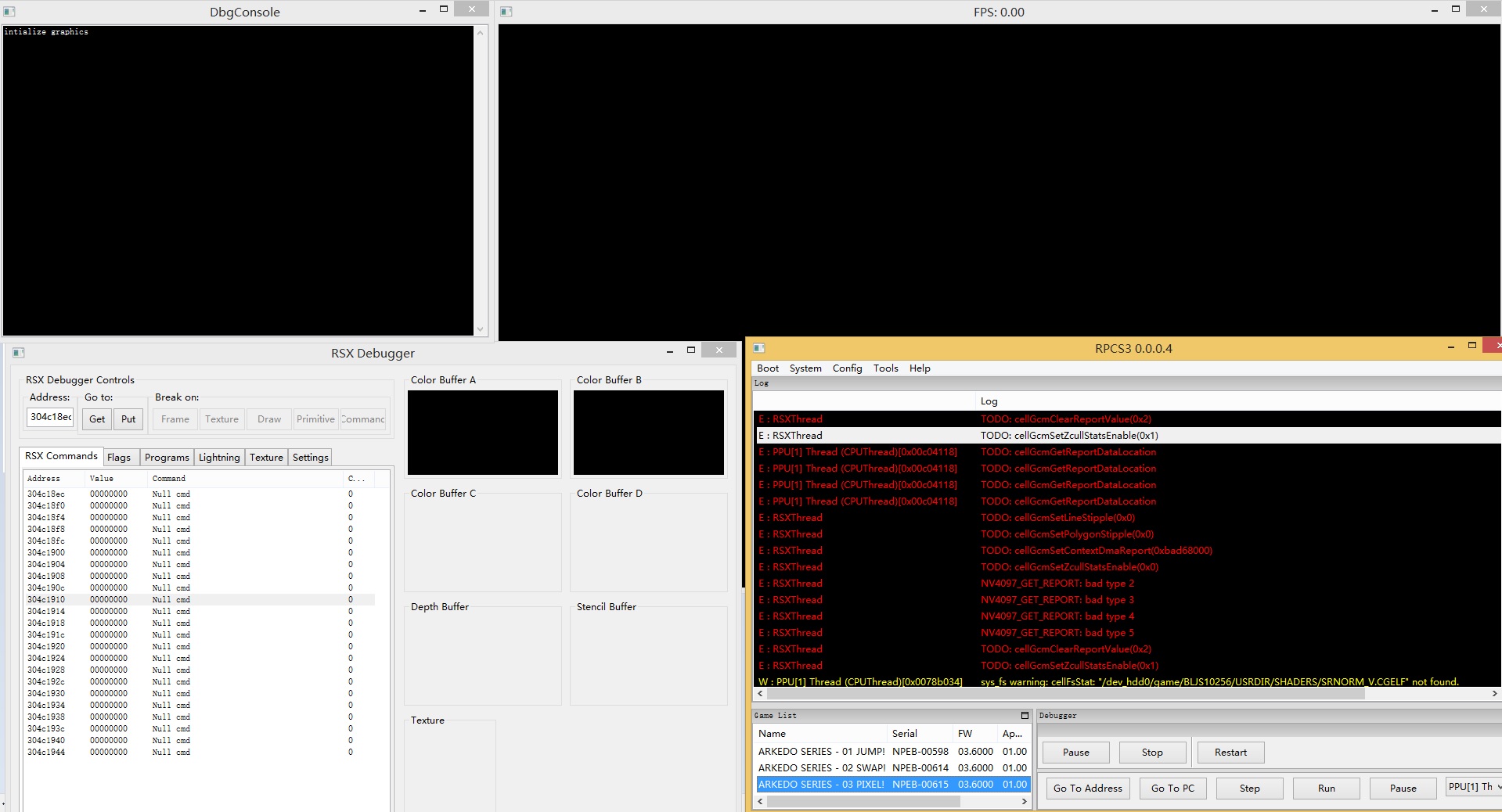Click the Game List left scroll arrow

point(761,802)
